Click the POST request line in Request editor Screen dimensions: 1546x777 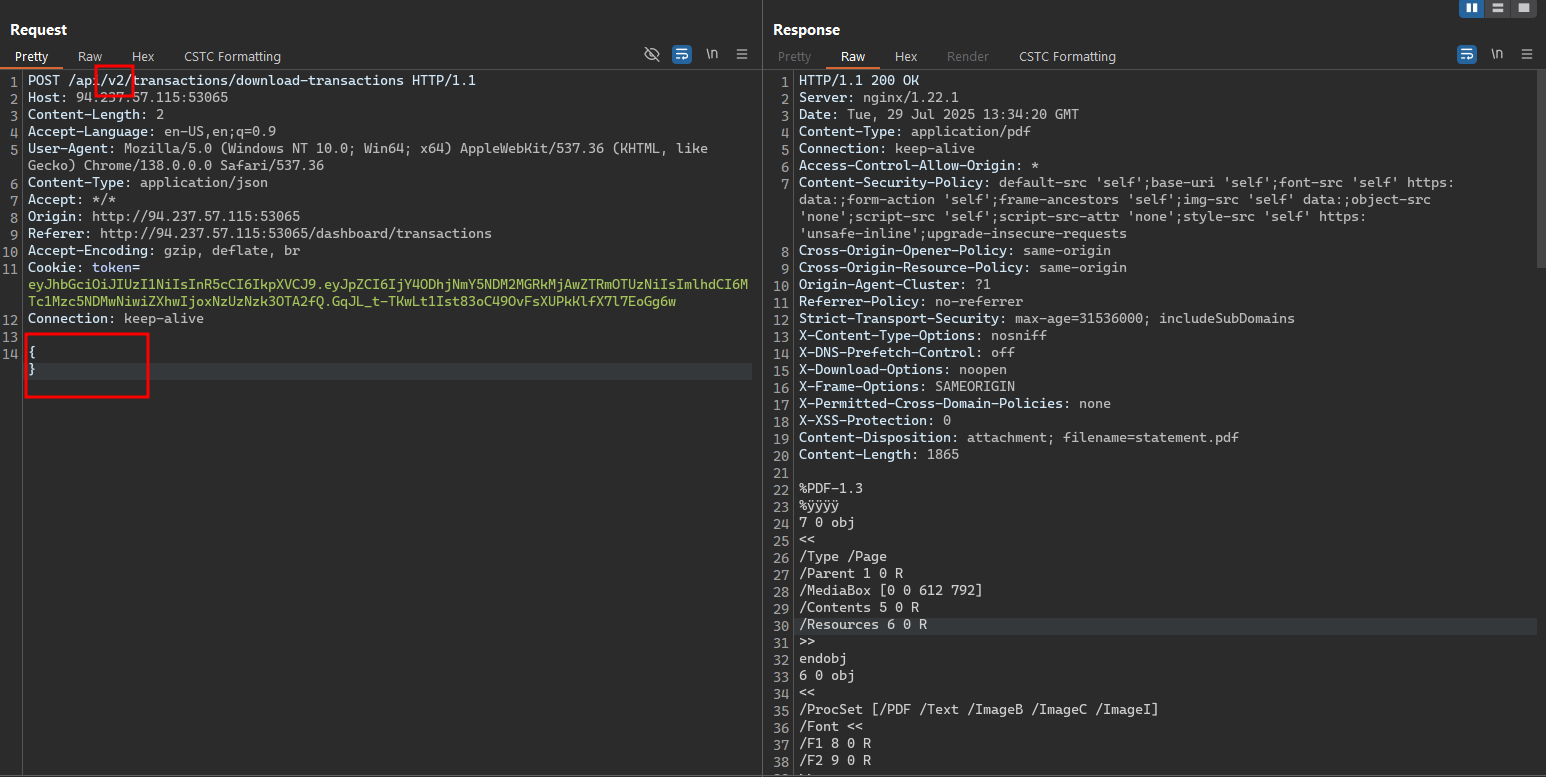252,80
